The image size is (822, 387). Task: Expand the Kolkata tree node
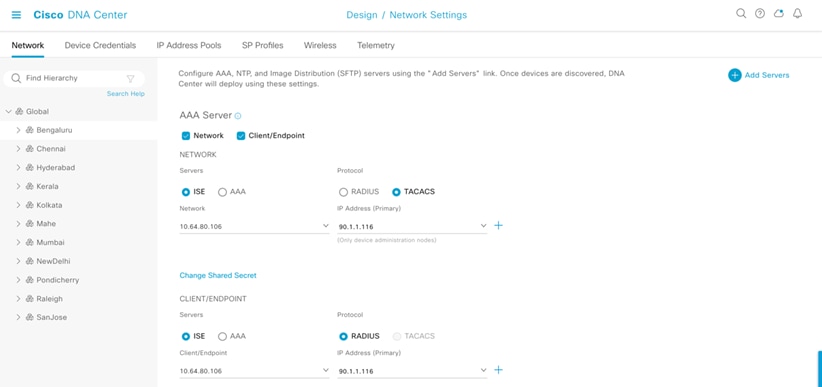(18, 205)
